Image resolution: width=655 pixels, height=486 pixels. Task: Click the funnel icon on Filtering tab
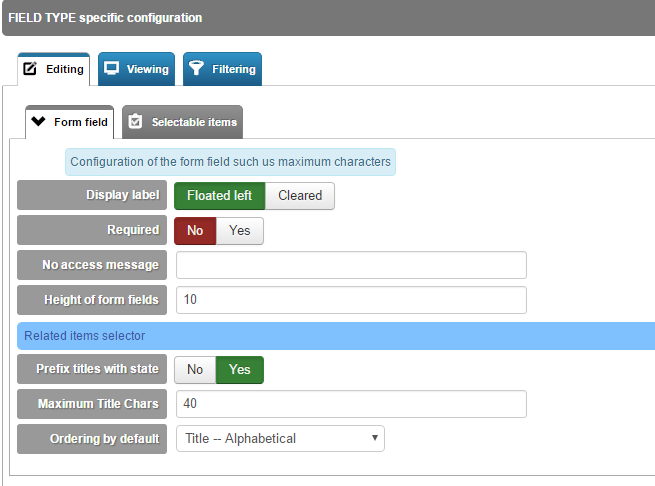[196, 68]
